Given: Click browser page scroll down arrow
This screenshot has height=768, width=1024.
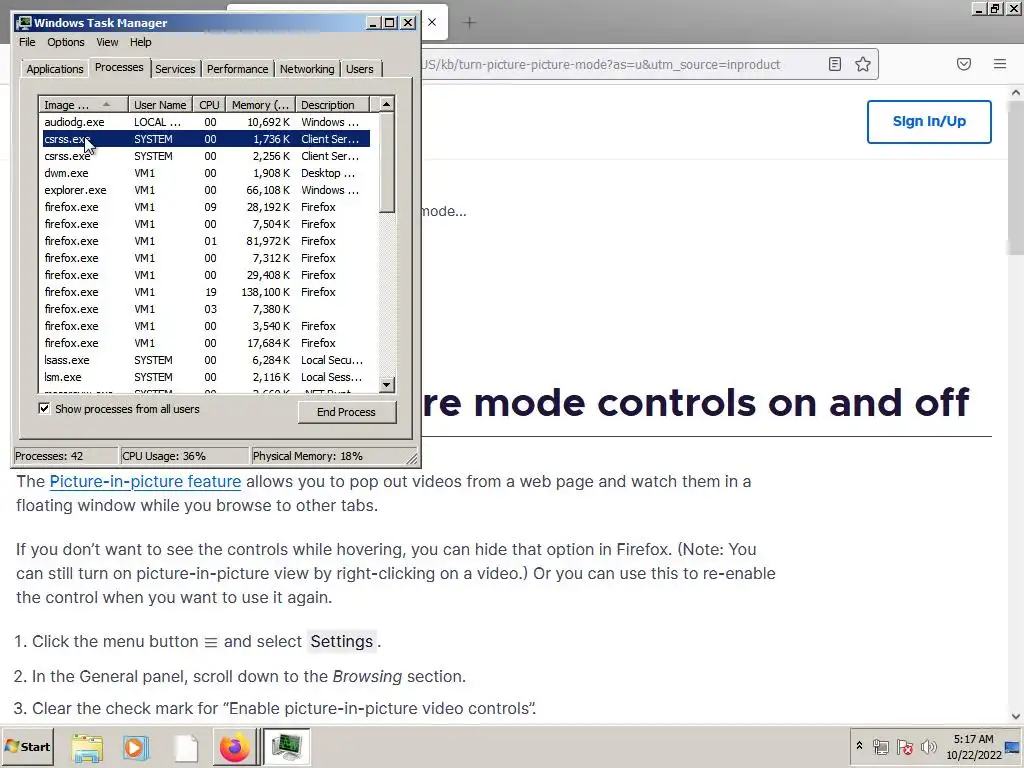Looking at the screenshot, I should tap(1016, 716).
